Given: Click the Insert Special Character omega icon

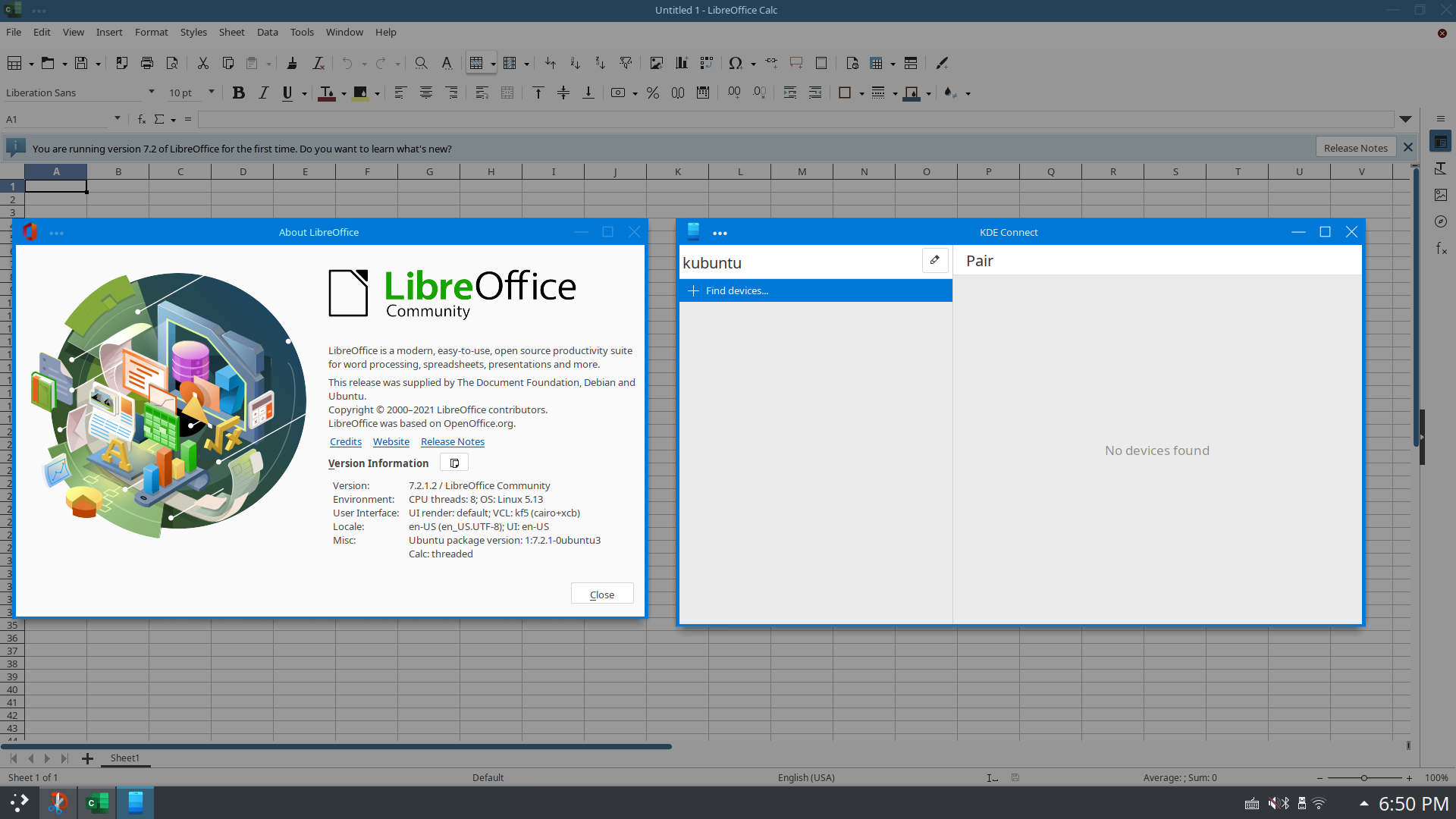Looking at the screenshot, I should (x=735, y=64).
